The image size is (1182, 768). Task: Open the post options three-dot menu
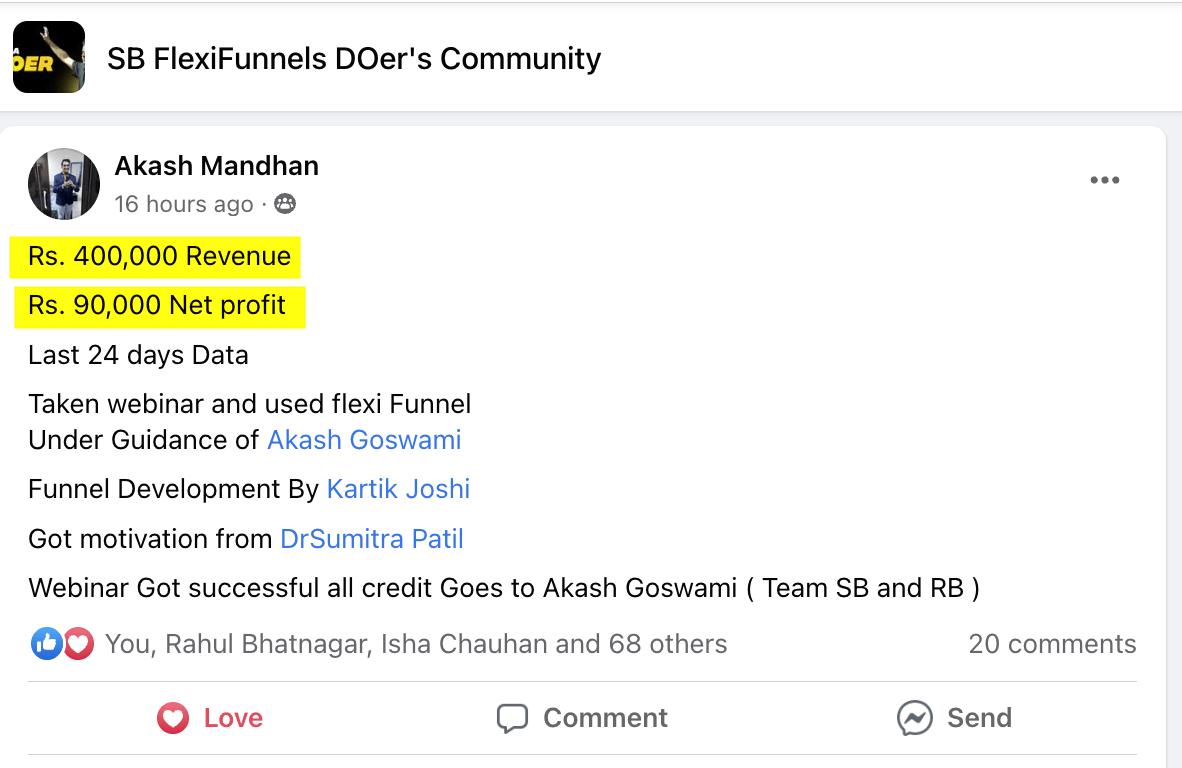click(1104, 179)
